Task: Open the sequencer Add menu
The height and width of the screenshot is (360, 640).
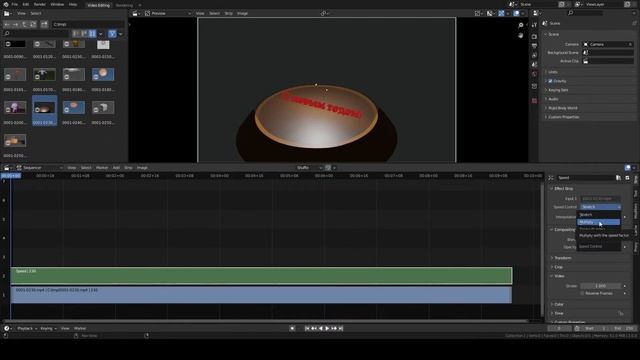Action: (x=116, y=168)
